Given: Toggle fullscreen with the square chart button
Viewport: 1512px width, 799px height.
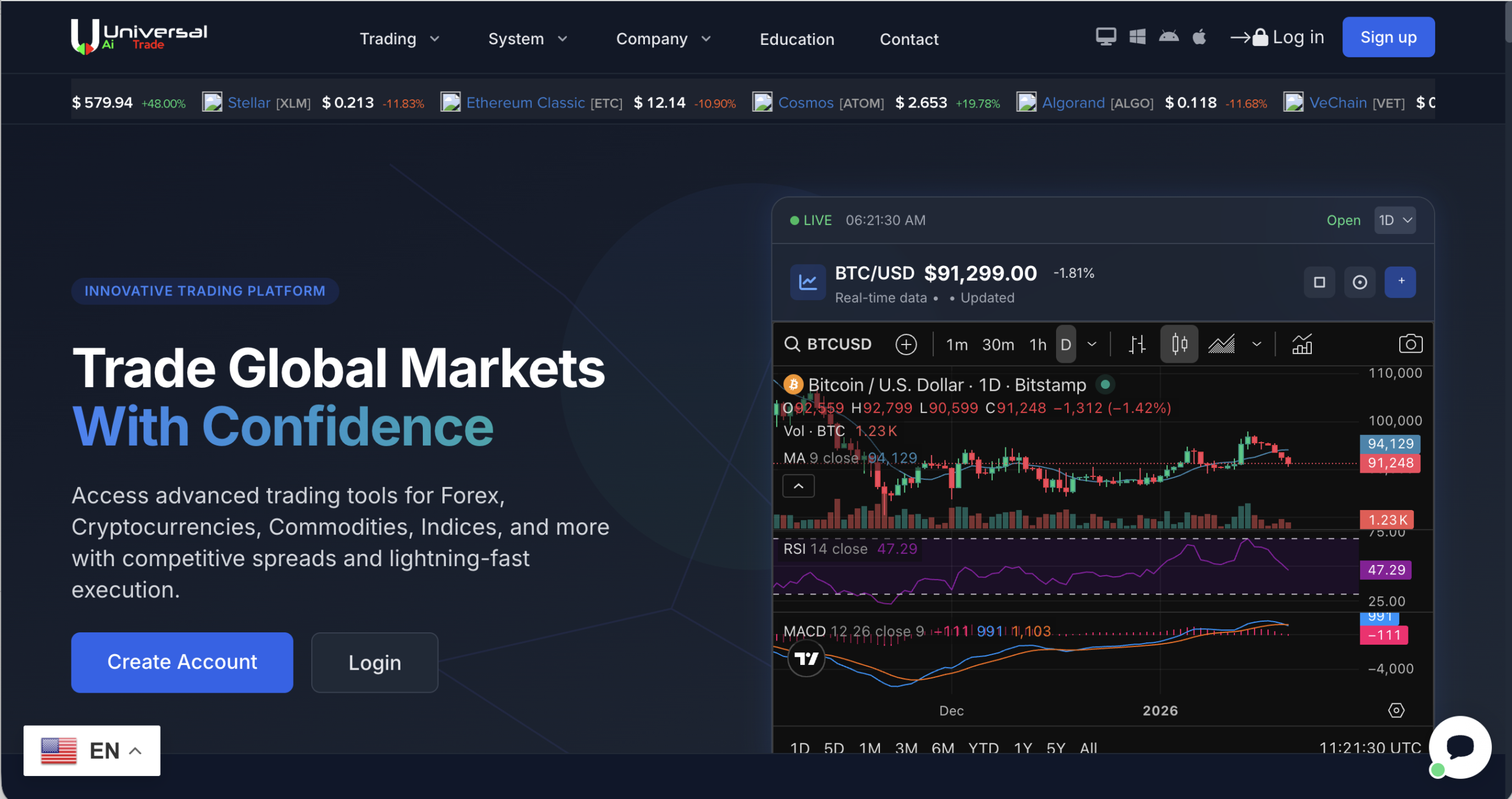Looking at the screenshot, I should pyautogui.click(x=1319, y=282).
